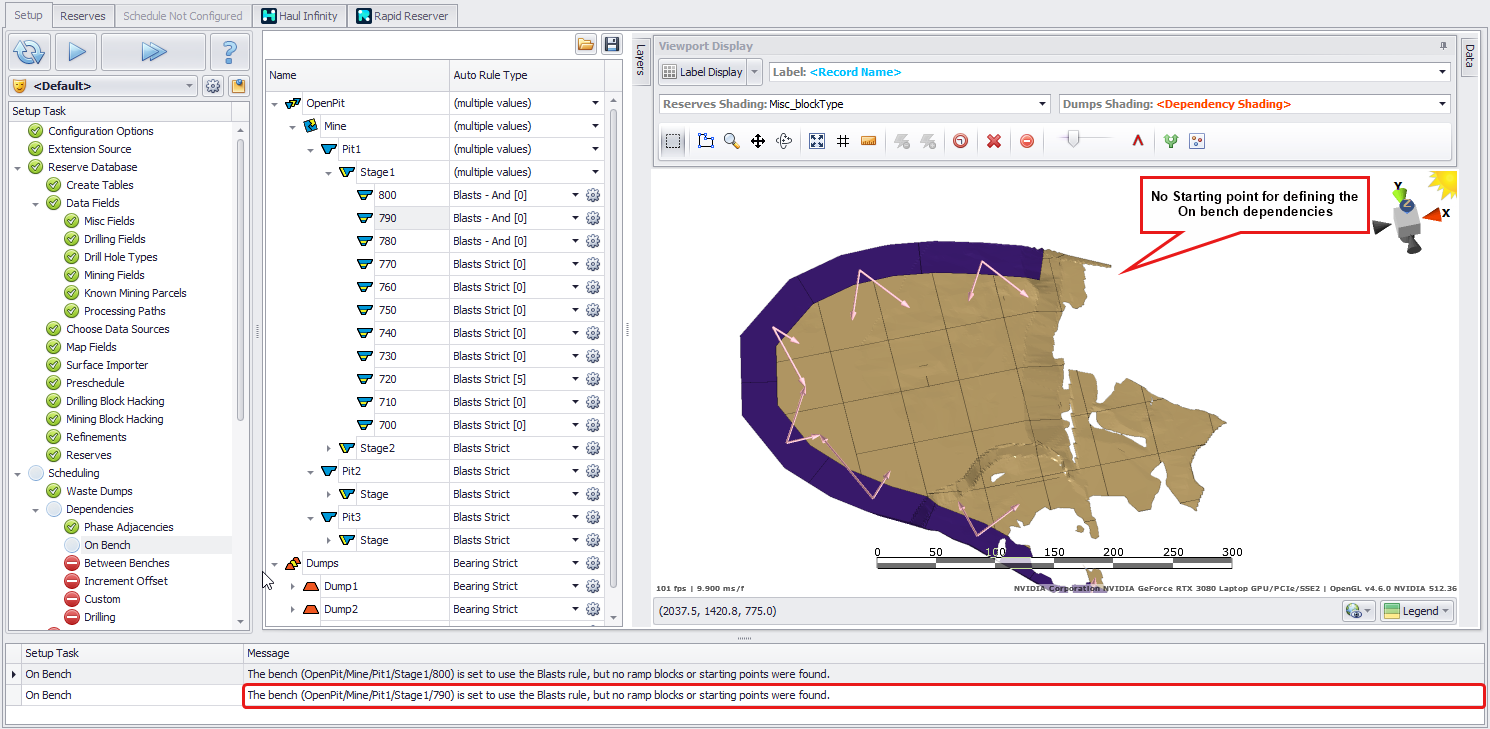Select the magnifier zoom tool in viewport
This screenshot has width=1490, height=729.
732,142
